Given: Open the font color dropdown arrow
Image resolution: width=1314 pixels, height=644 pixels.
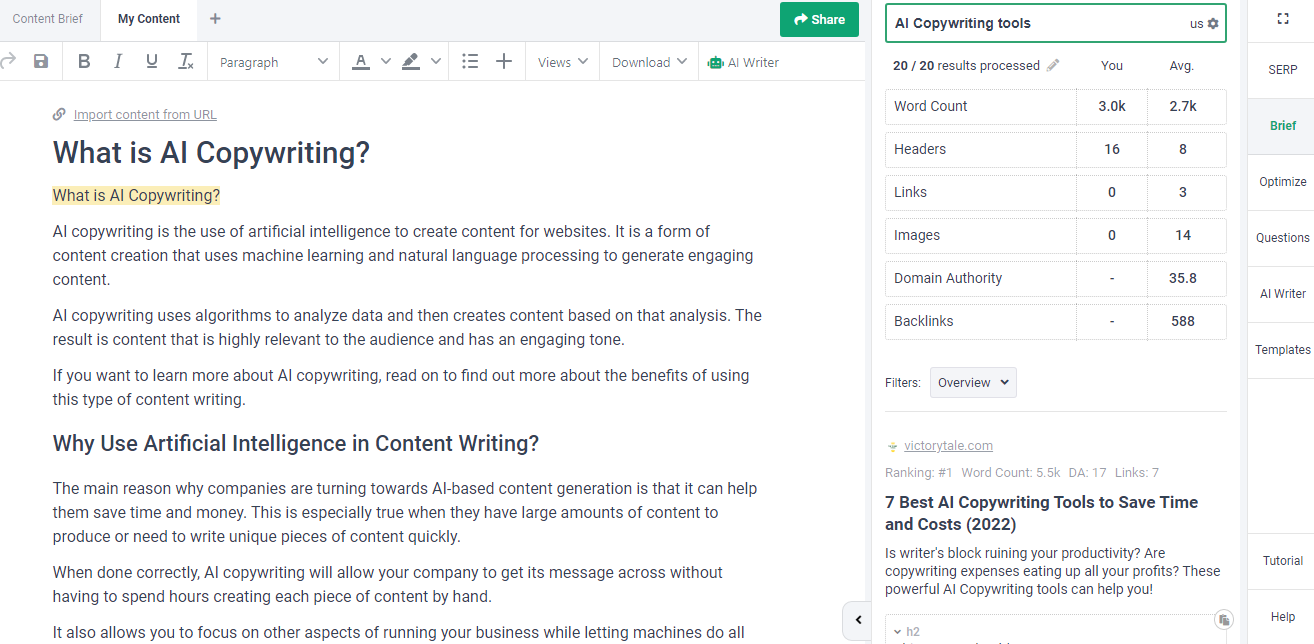Looking at the screenshot, I should point(386,62).
